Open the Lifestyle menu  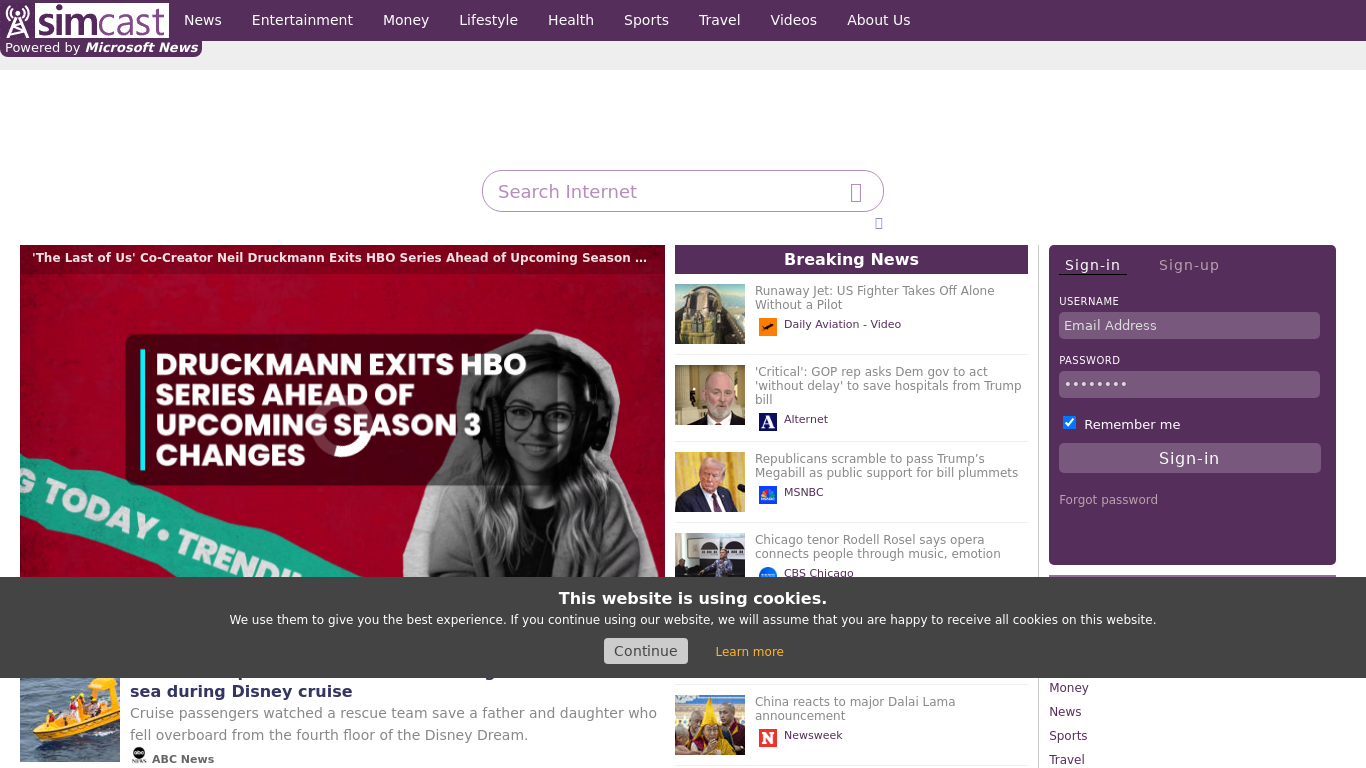click(488, 20)
